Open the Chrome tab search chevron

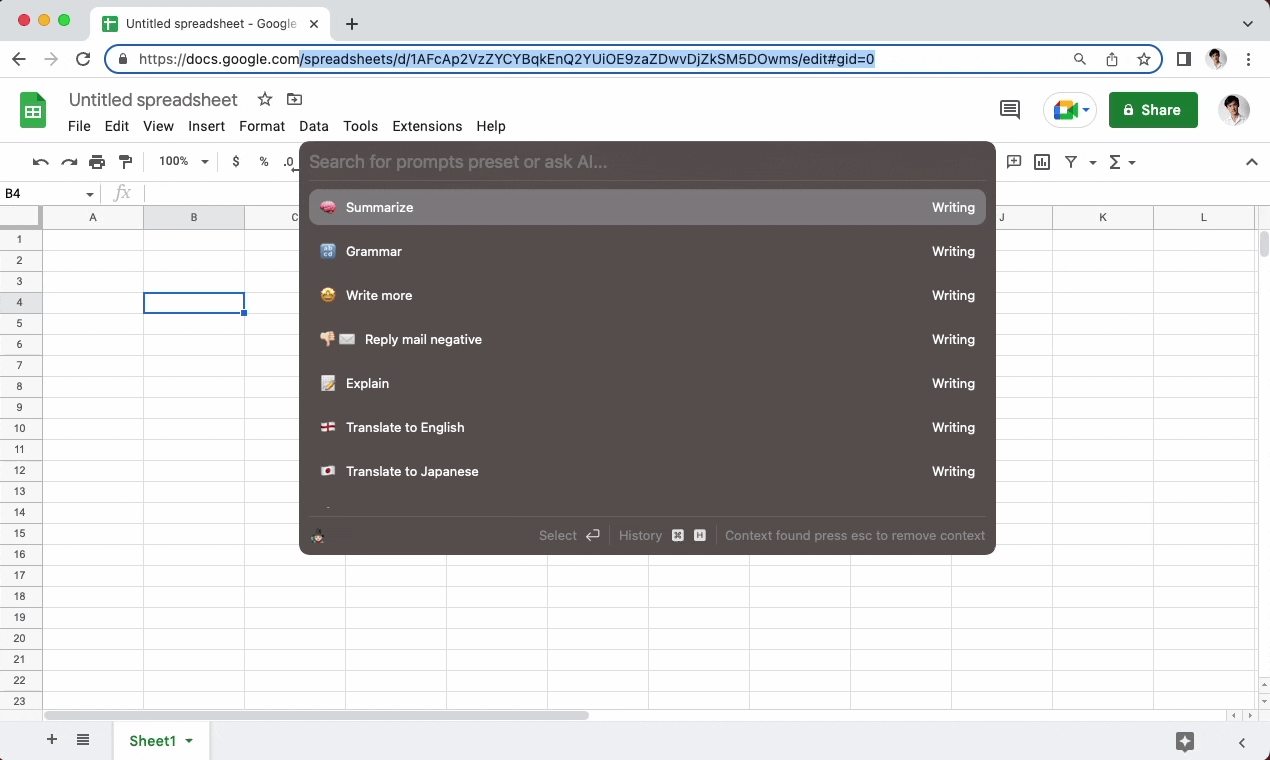(1248, 24)
